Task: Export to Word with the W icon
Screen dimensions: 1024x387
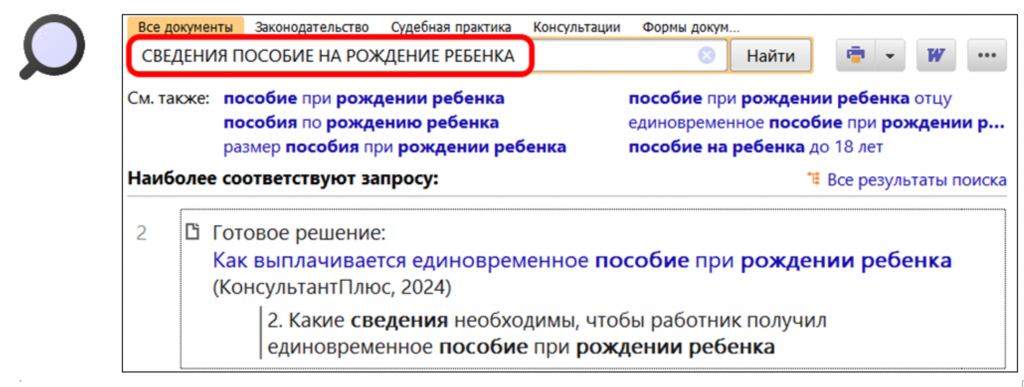Action: tap(936, 55)
